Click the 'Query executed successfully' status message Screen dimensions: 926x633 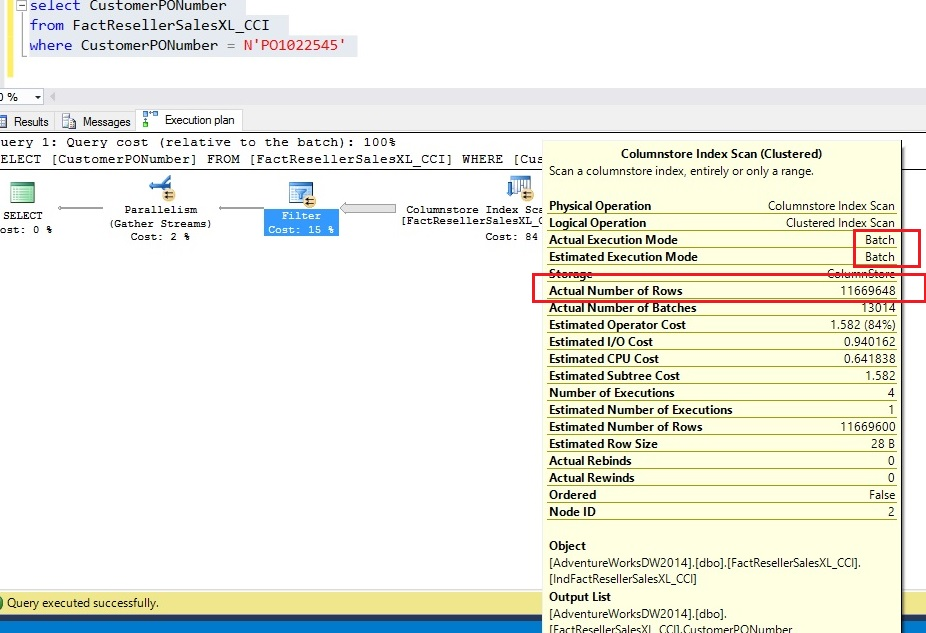click(83, 603)
